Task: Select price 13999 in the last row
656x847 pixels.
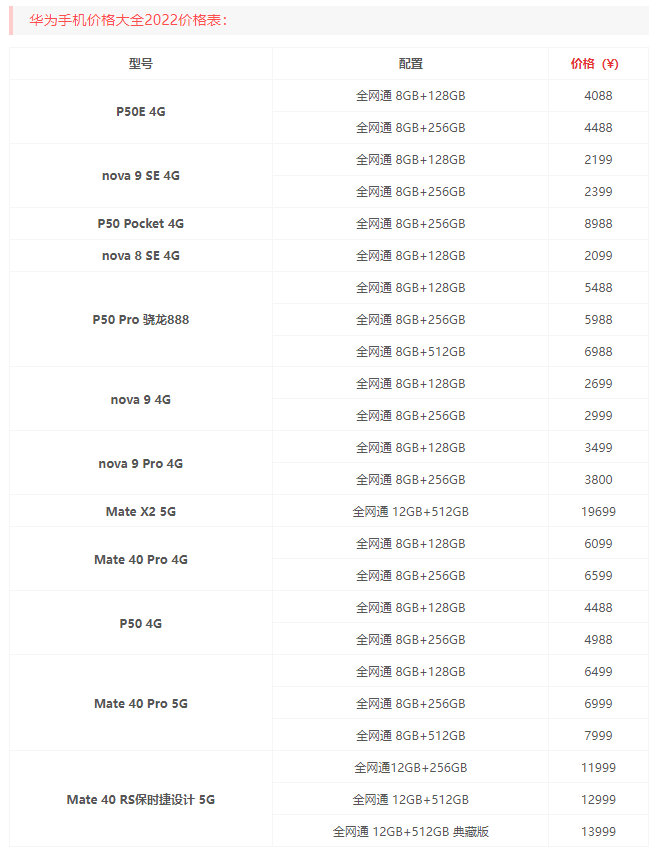Action: pyautogui.click(x=598, y=832)
